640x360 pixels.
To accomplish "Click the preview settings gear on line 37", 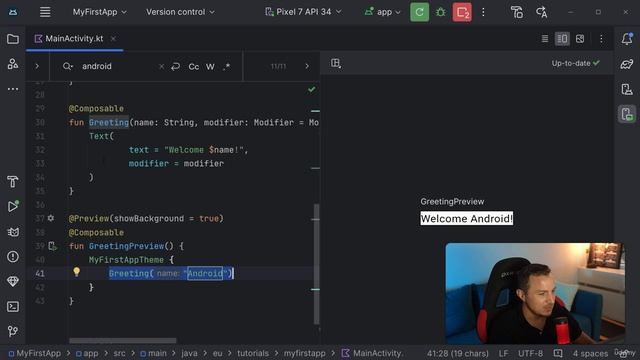I will (51, 218).
